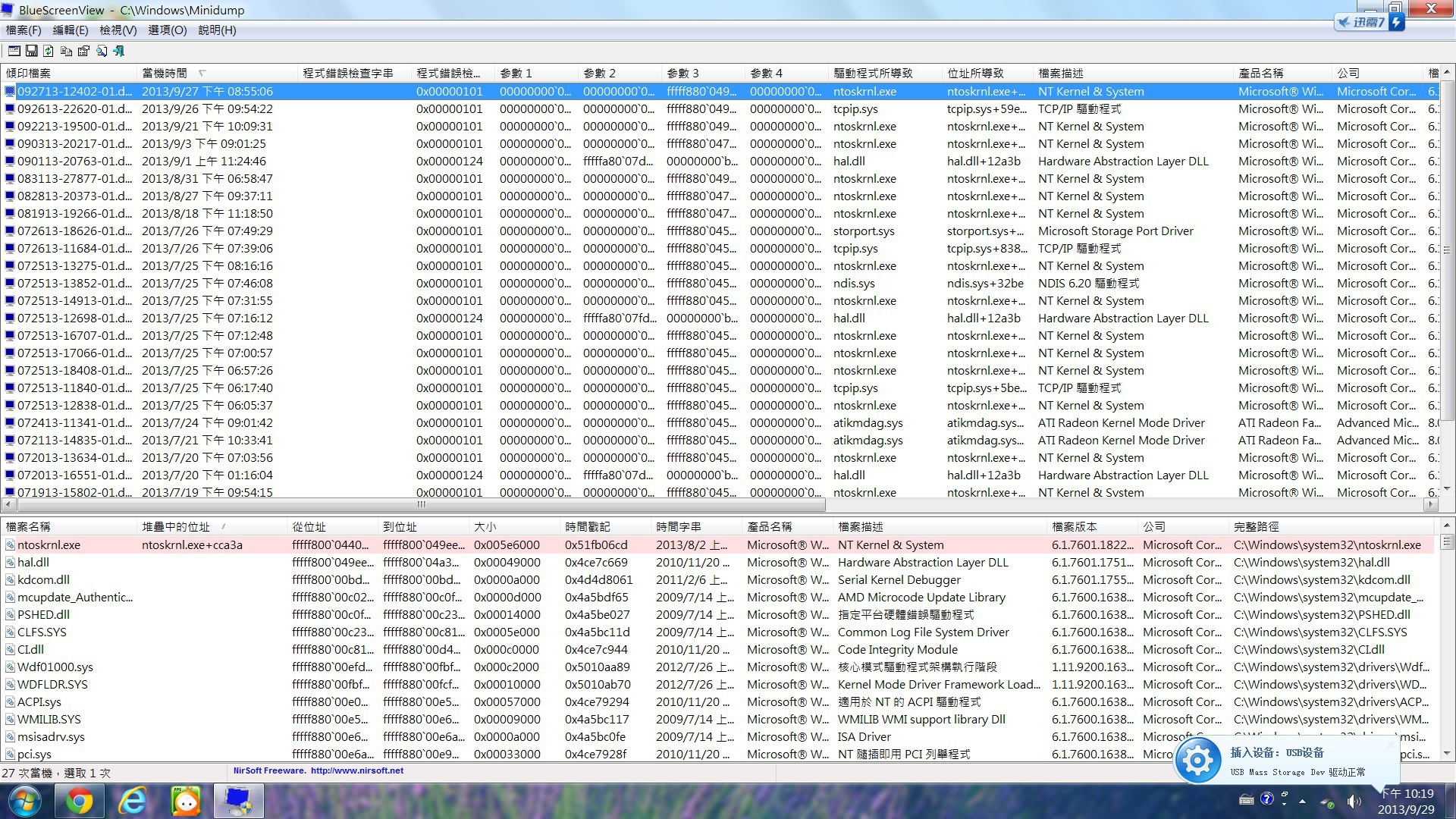The width and height of the screenshot is (1456, 819).
Task: Click the dump icon for 092613-22620-01 row
Action: click(10, 108)
